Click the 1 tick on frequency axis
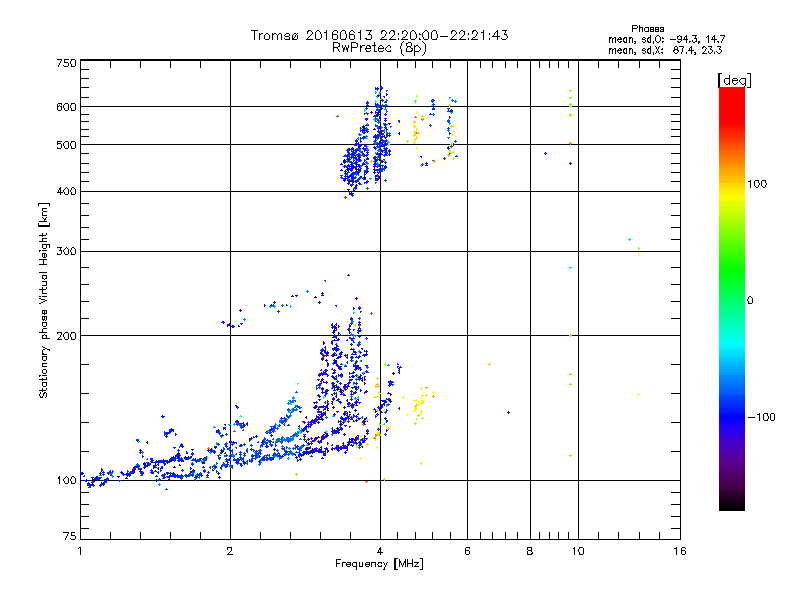 click(x=80, y=551)
